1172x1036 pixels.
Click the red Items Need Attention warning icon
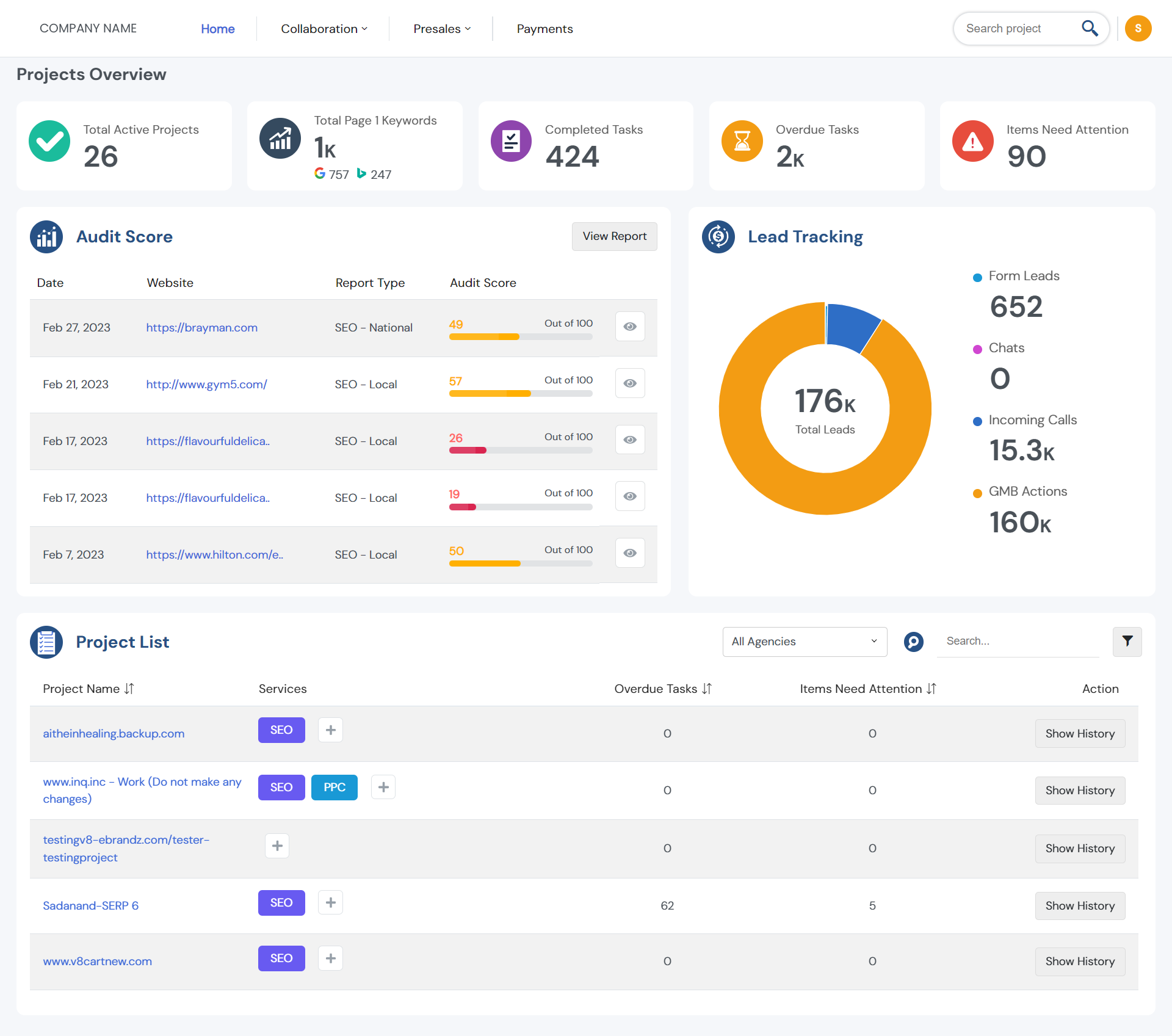tap(972, 141)
